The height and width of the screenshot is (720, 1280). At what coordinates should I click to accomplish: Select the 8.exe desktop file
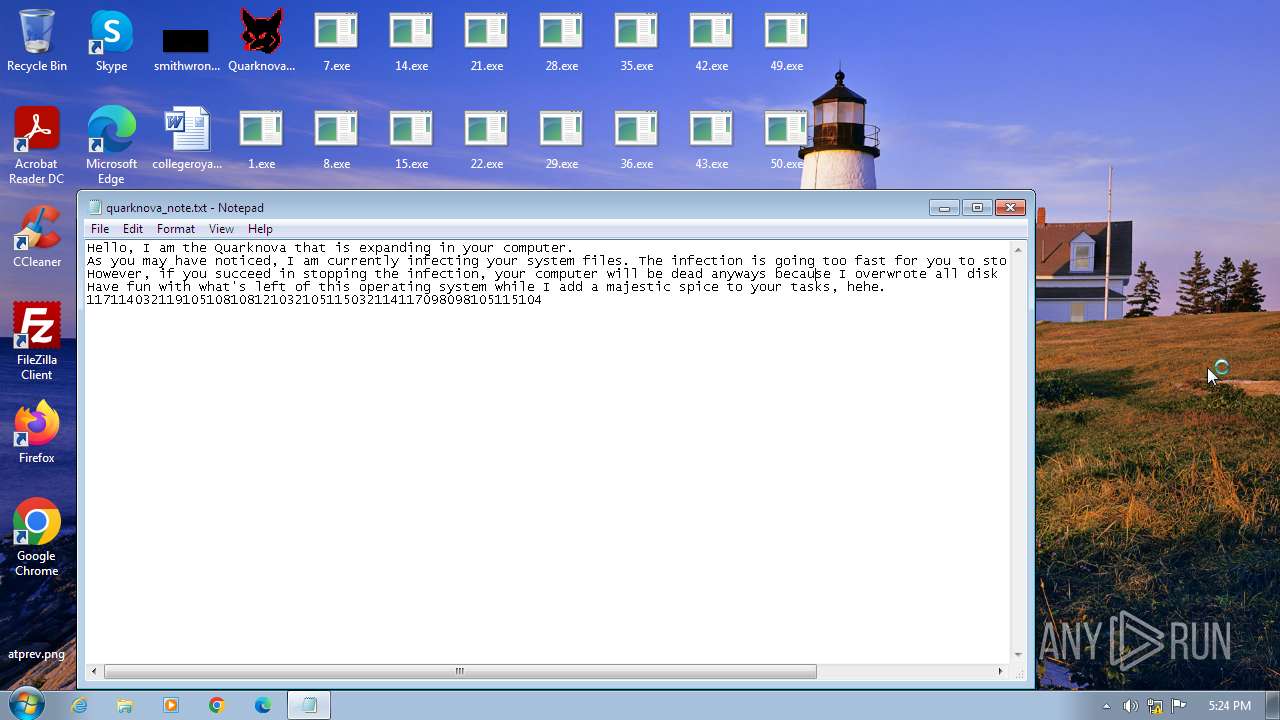pyautogui.click(x=336, y=138)
